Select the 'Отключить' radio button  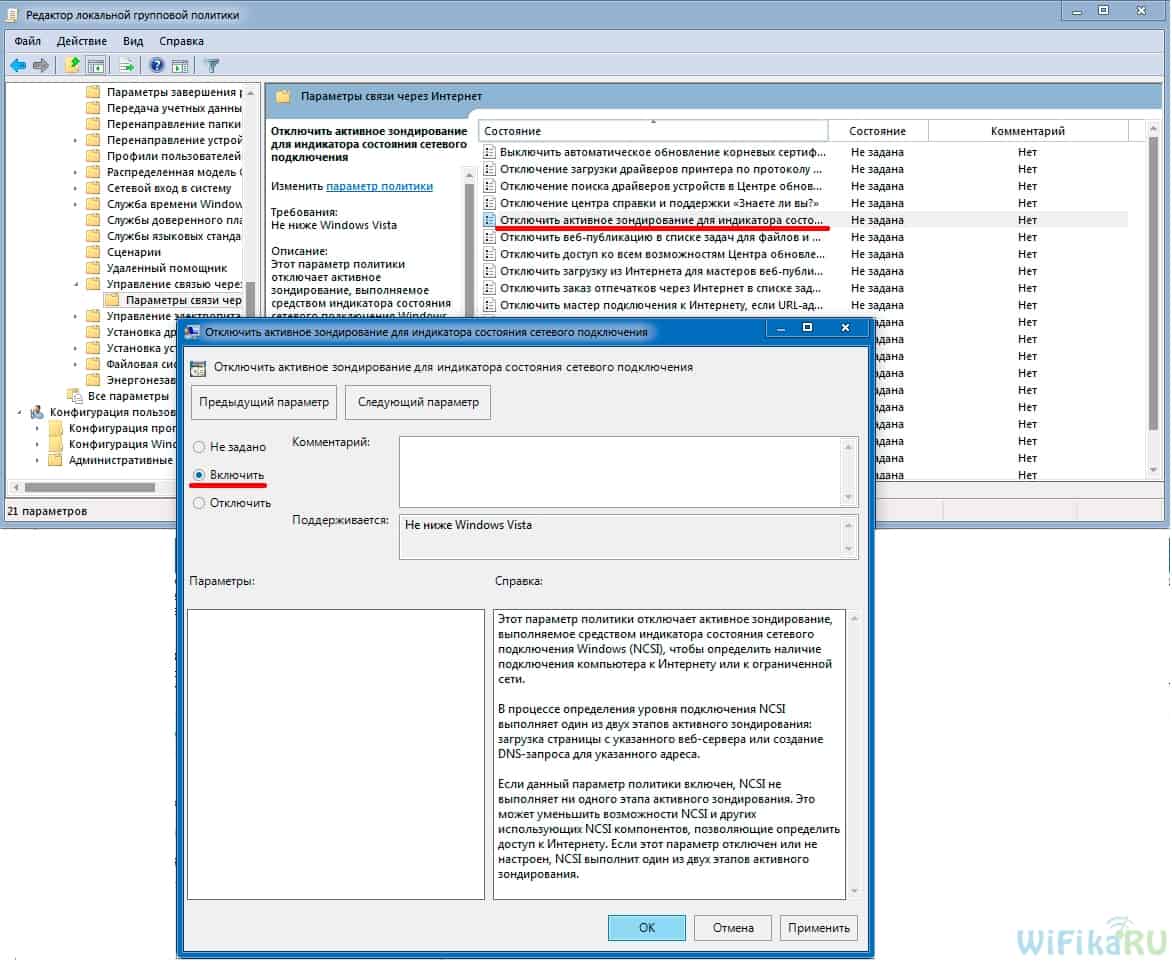(200, 503)
